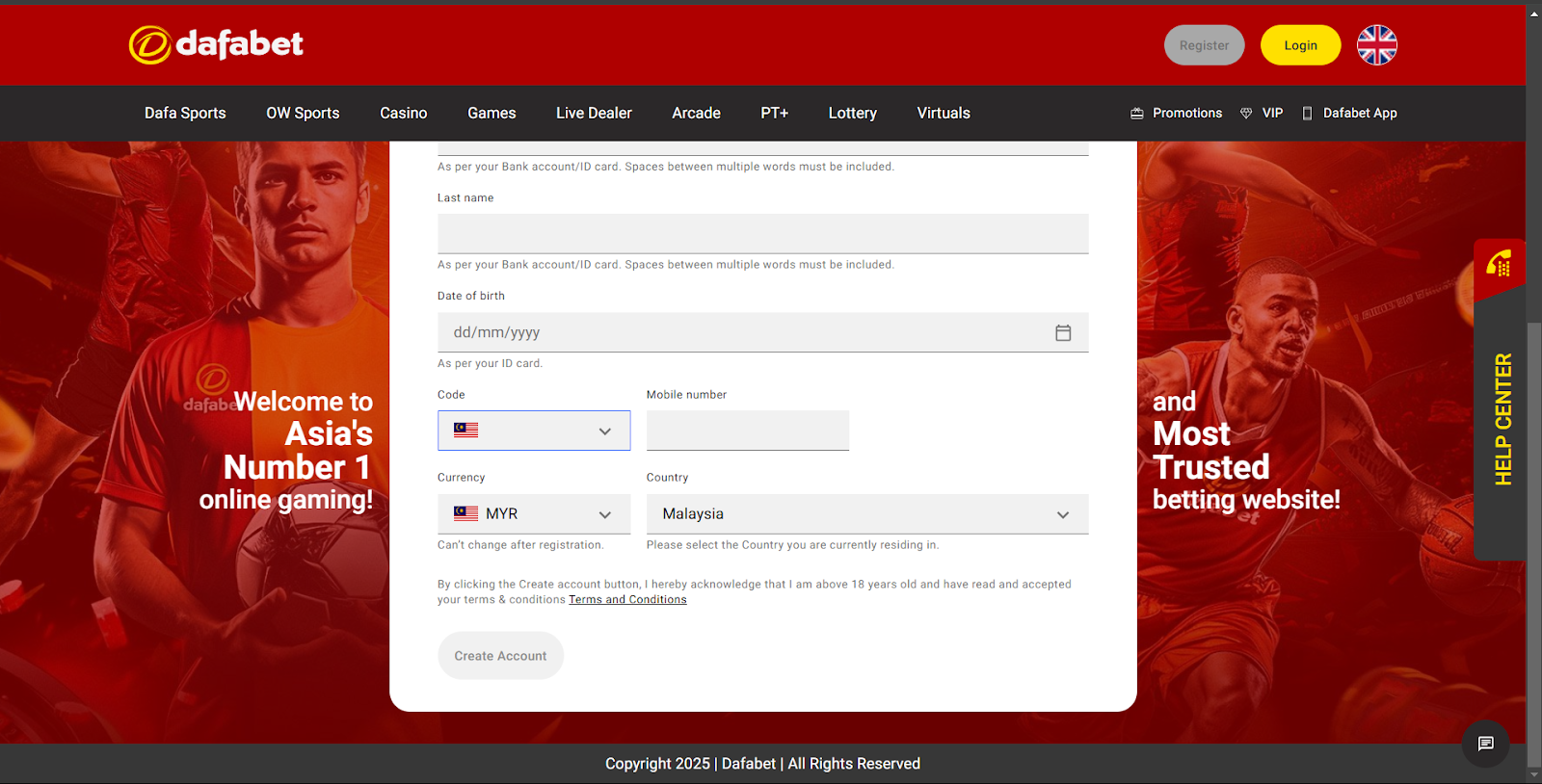1542x784 pixels.
Task: Open the Games menu
Action: [492, 113]
